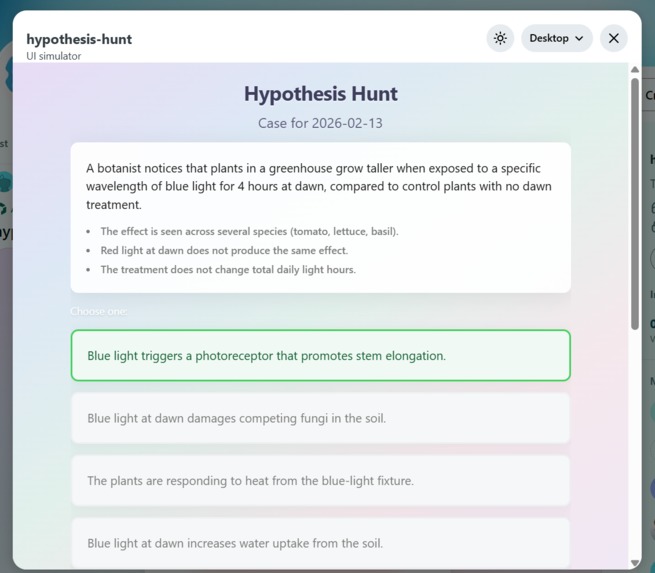
Task: Click the botanist case description paragraph
Action: point(320,186)
